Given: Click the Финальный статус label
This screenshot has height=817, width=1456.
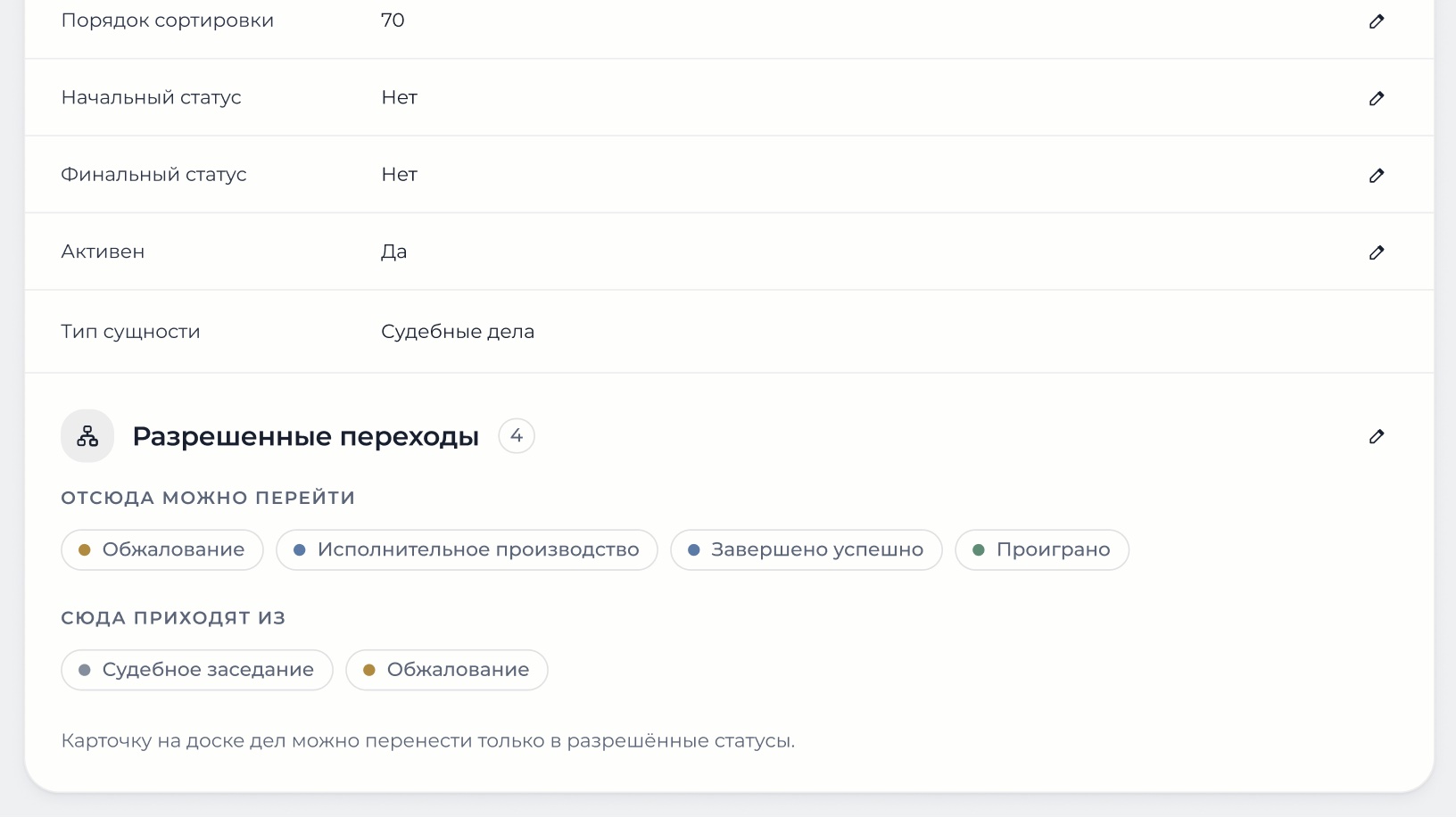Looking at the screenshot, I should [x=153, y=175].
